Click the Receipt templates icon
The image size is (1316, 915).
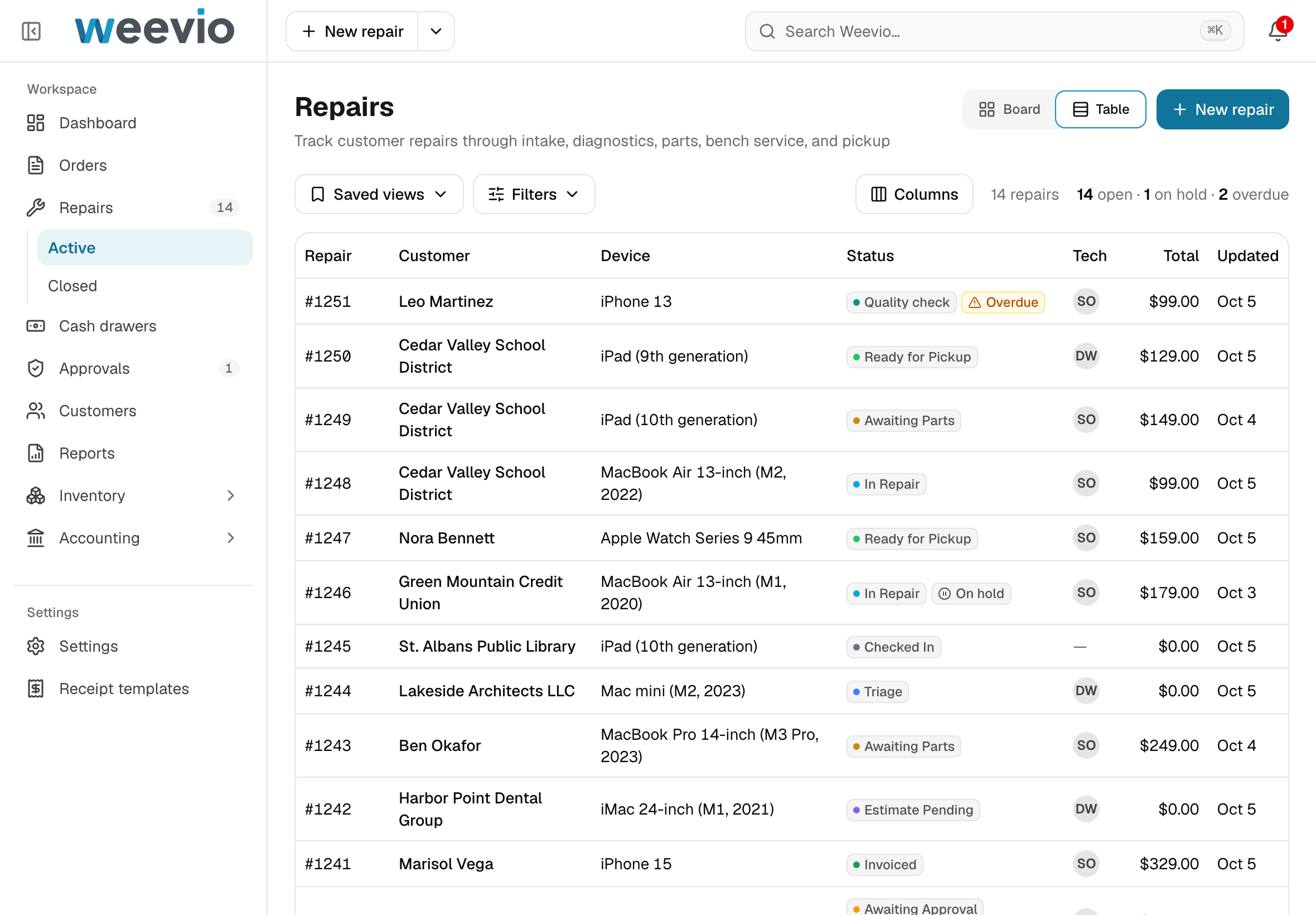pos(36,688)
